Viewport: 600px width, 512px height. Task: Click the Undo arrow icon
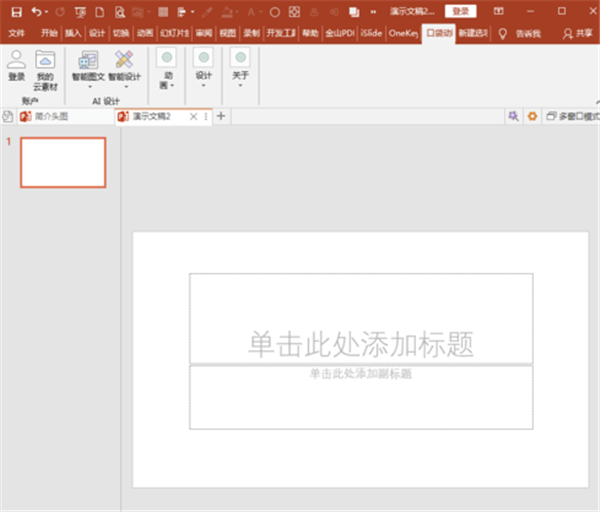(x=37, y=11)
